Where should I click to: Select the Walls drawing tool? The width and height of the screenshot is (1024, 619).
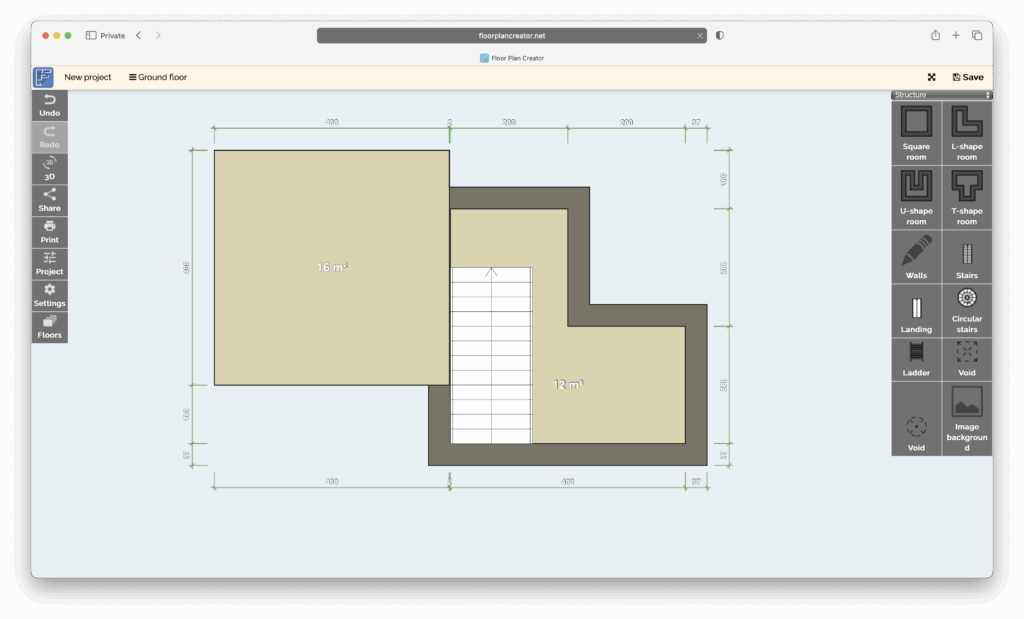coord(916,252)
